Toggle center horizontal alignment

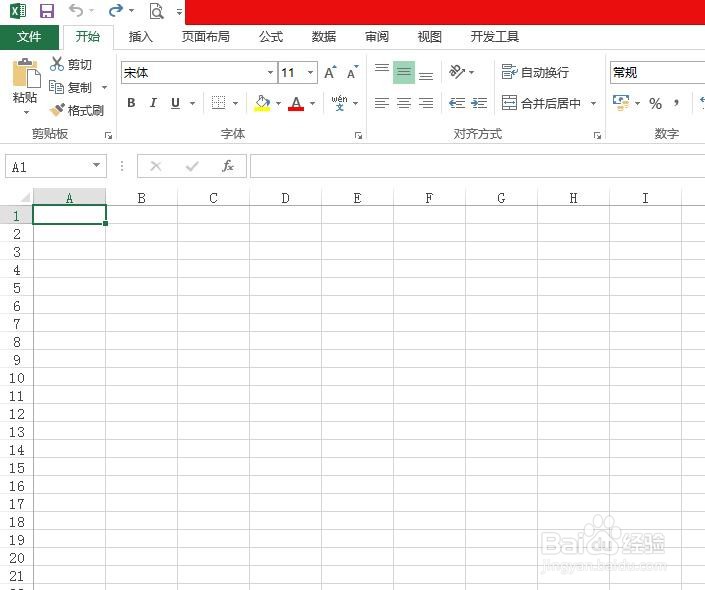click(x=404, y=103)
